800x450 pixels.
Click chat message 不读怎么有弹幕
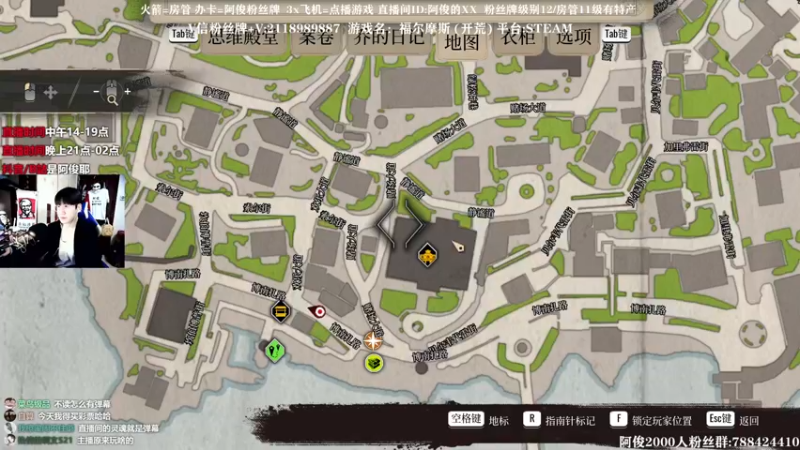point(82,404)
